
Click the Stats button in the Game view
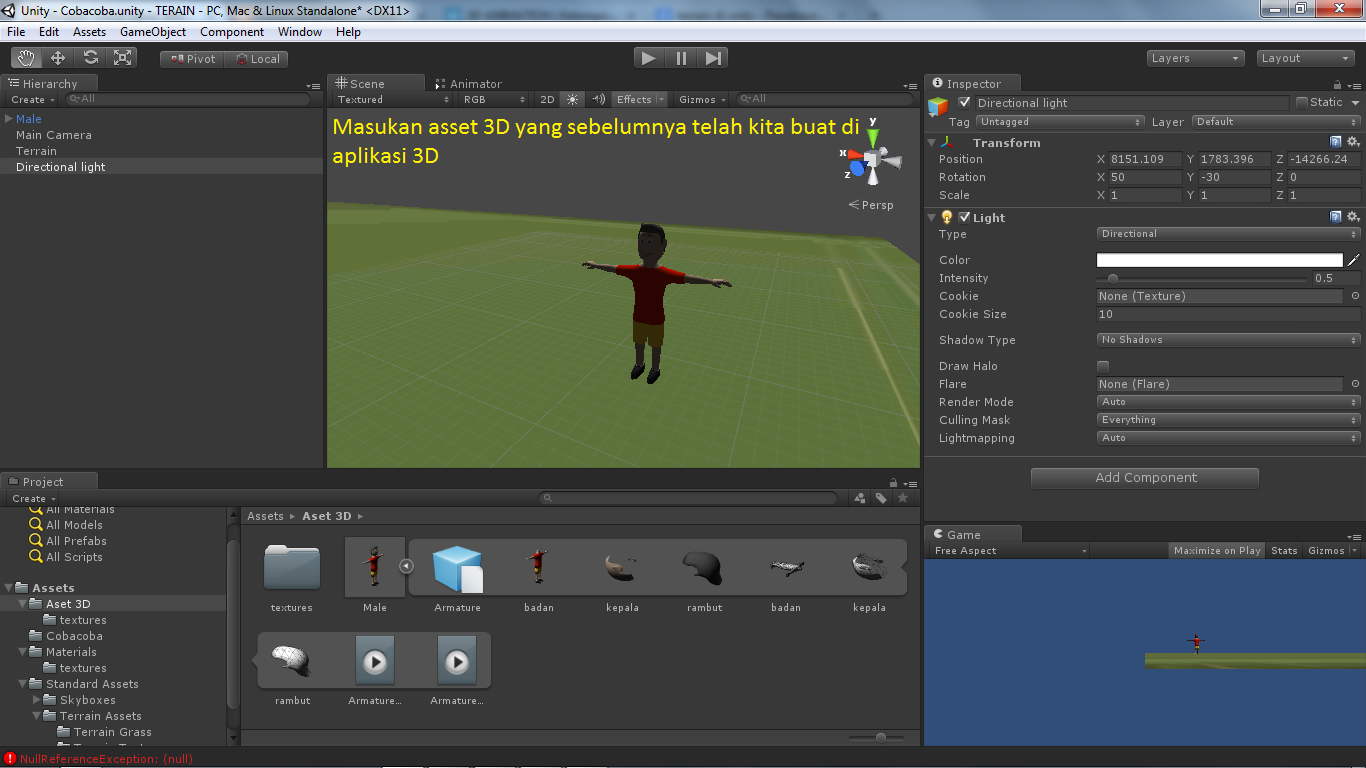[x=1284, y=549]
